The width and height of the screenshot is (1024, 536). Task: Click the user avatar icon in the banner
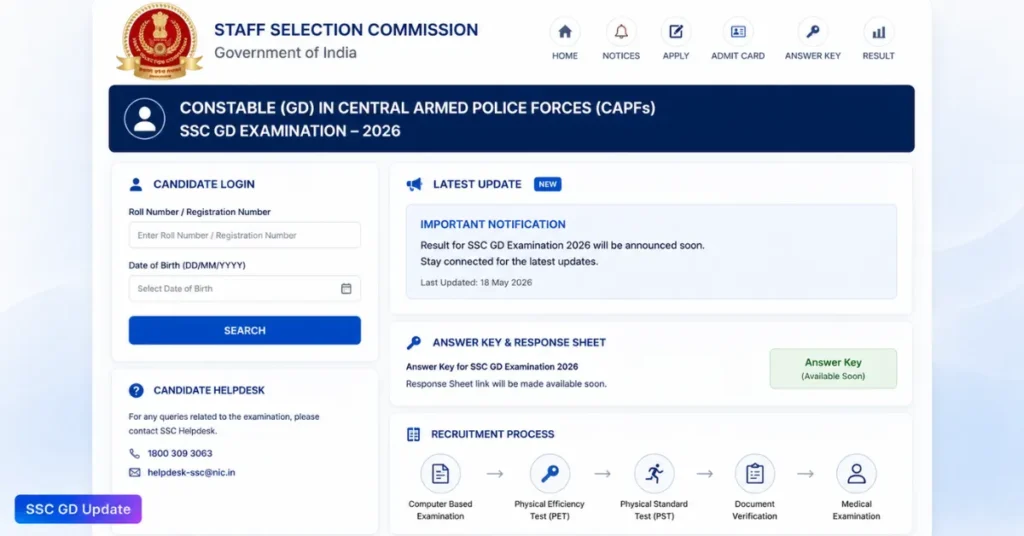pyautogui.click(x=145, y=119)
